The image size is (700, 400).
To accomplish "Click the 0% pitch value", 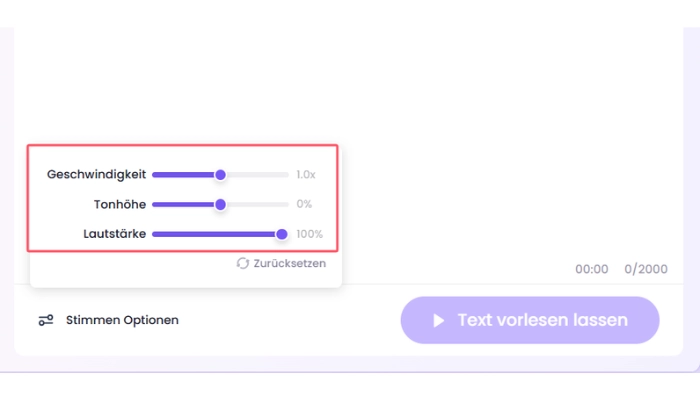I will (x=304, y=204).
